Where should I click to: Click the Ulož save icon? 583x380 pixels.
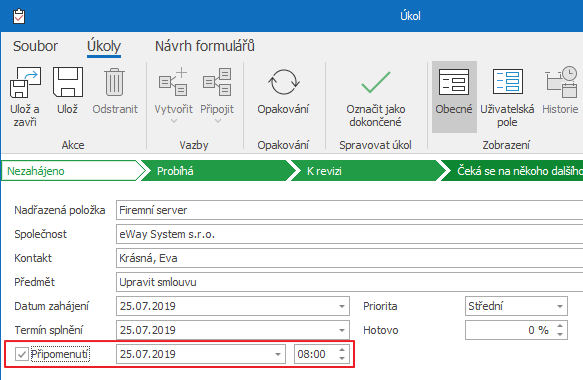[x=68, y=83]
